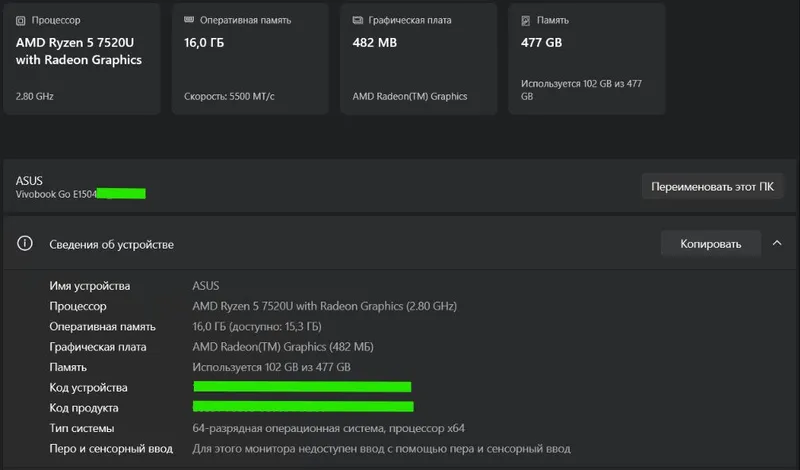Click the pen and touch unavailable value text
This screenshot has height=470, width=800.
381,449
